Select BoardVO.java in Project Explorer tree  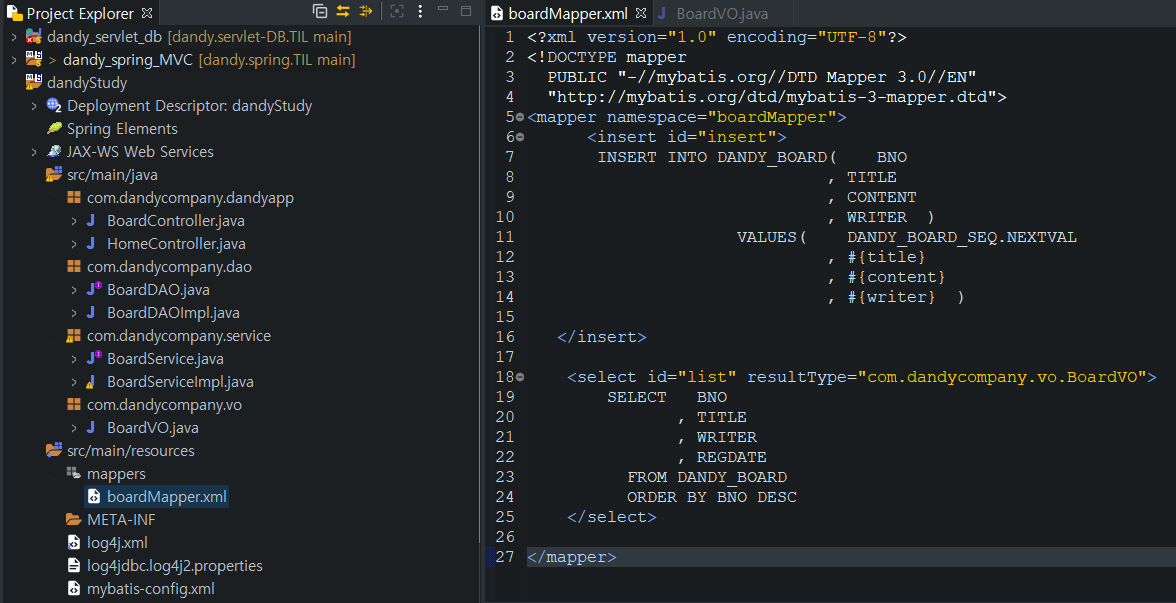[153, 428]
